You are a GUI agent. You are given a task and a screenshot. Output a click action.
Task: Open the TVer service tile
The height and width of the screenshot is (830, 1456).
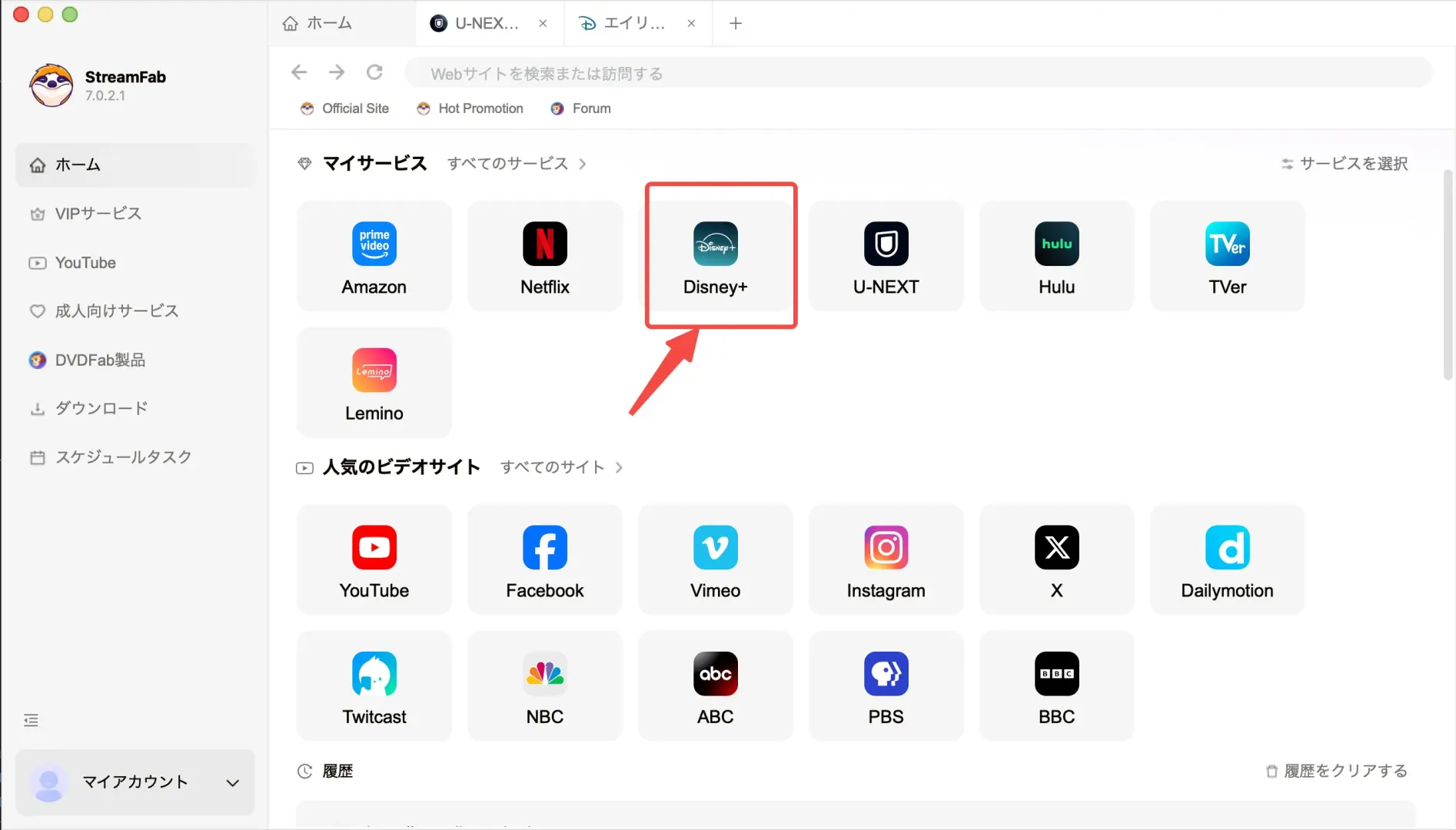click(x=1228, y=256)
